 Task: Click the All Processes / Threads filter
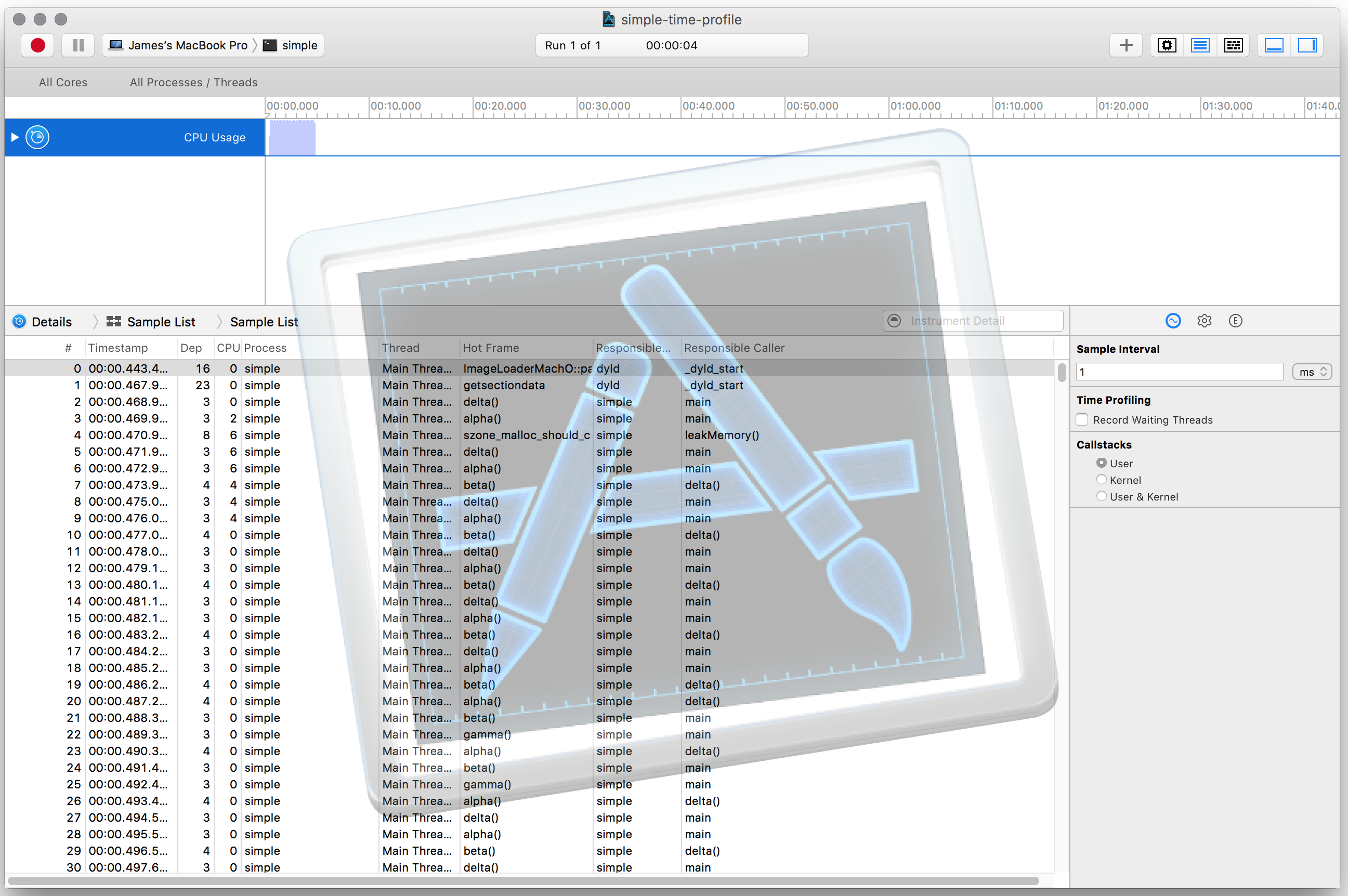click(x=193, y=82)
